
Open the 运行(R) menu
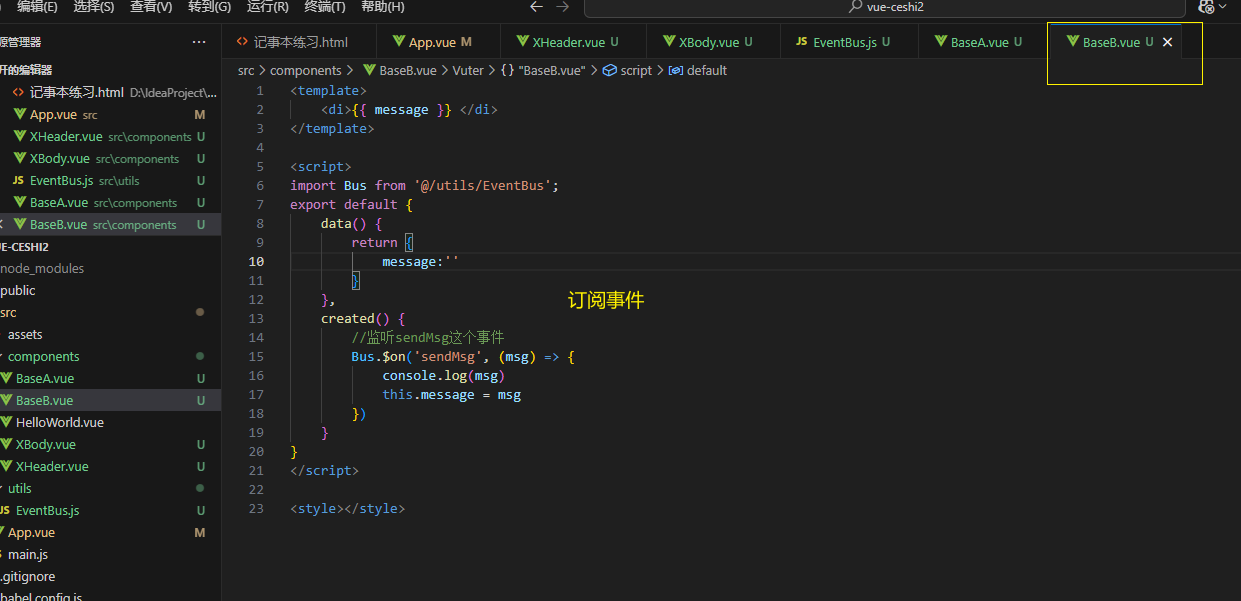pos(267,7)
